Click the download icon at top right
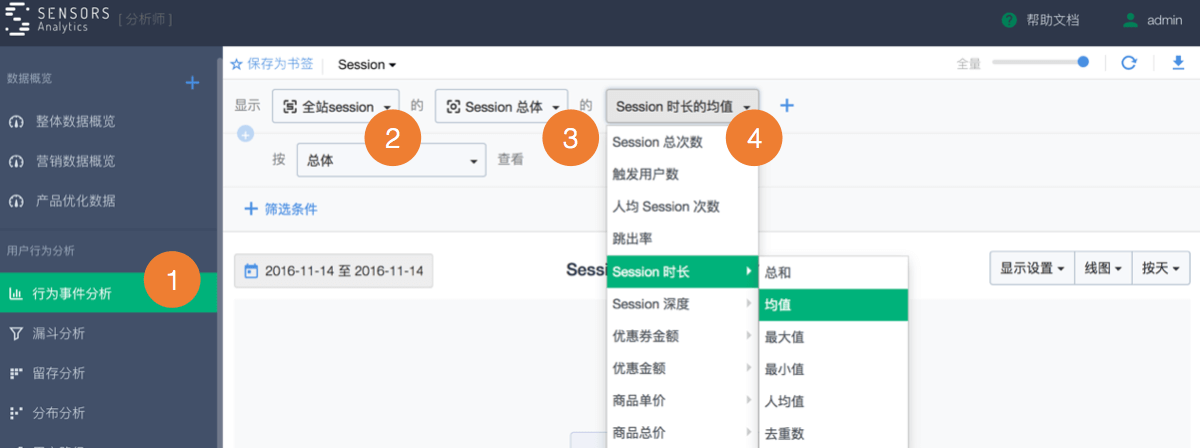Screen dimensions: 1200x448 [1177, 63]
